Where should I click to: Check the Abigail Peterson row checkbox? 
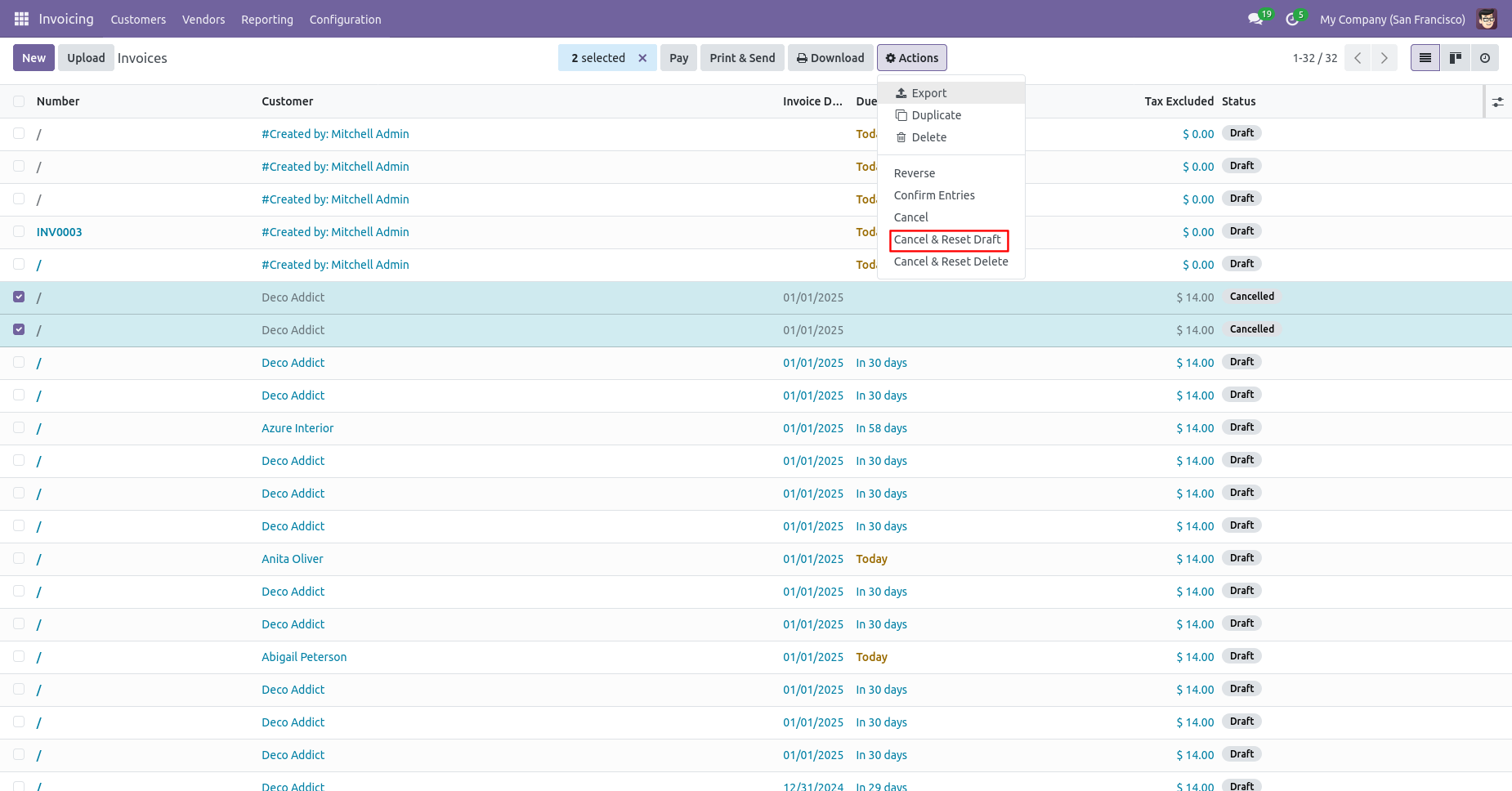tap(19, 656)
